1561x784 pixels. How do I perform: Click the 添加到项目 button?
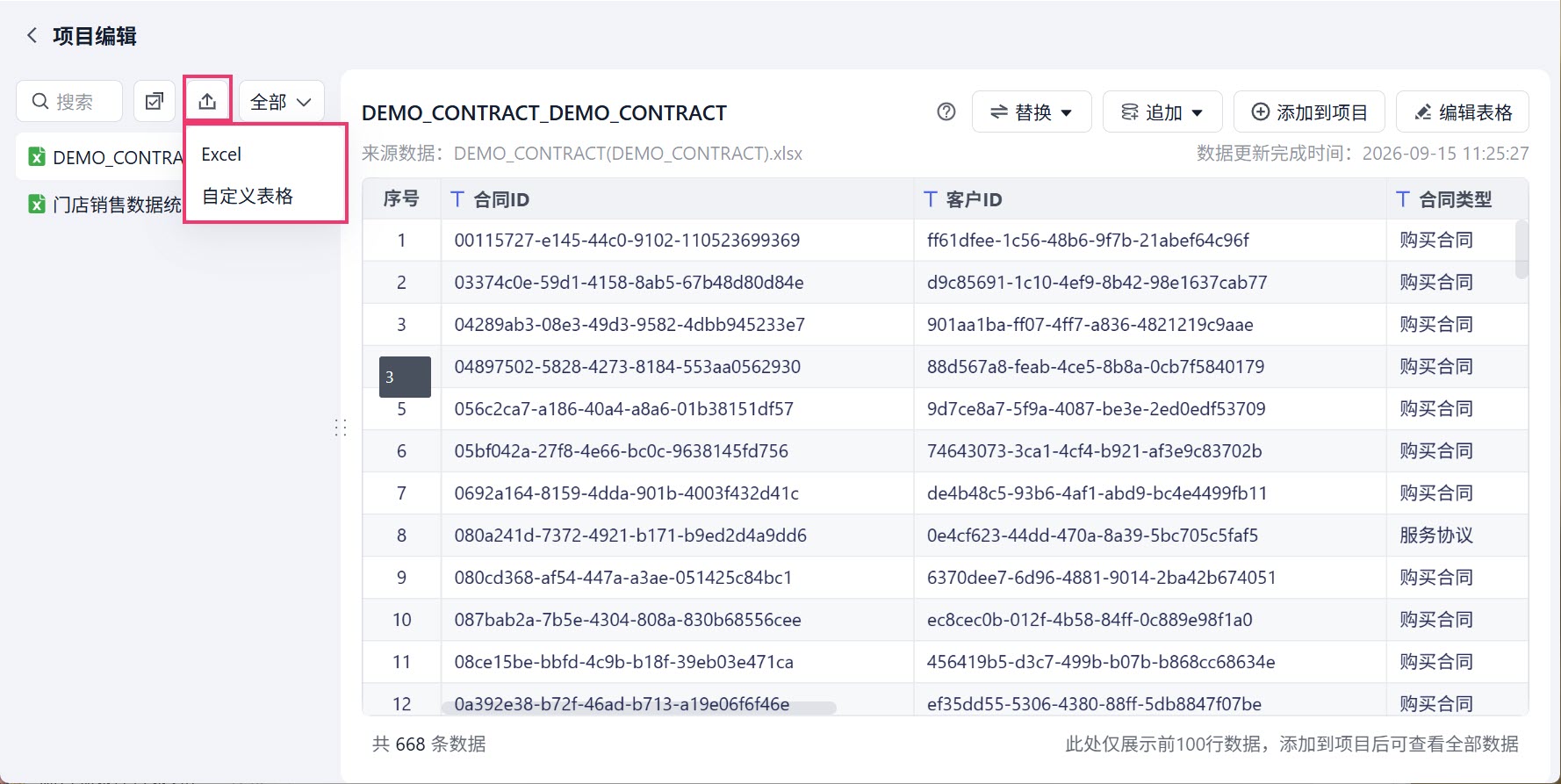coord(1309,111)
